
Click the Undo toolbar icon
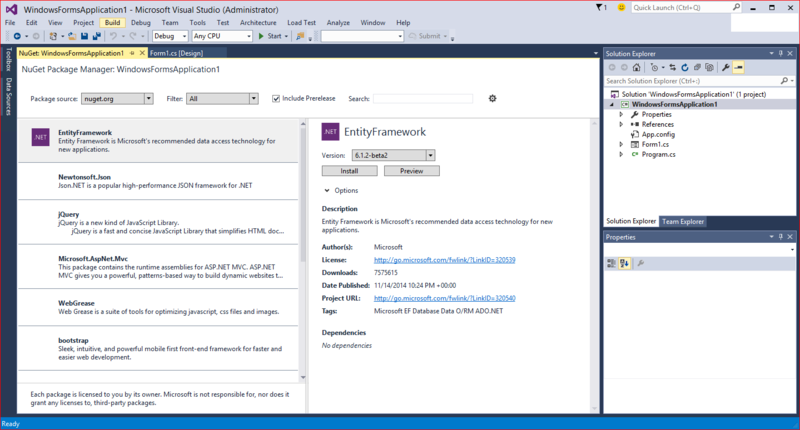pos(113,36)
